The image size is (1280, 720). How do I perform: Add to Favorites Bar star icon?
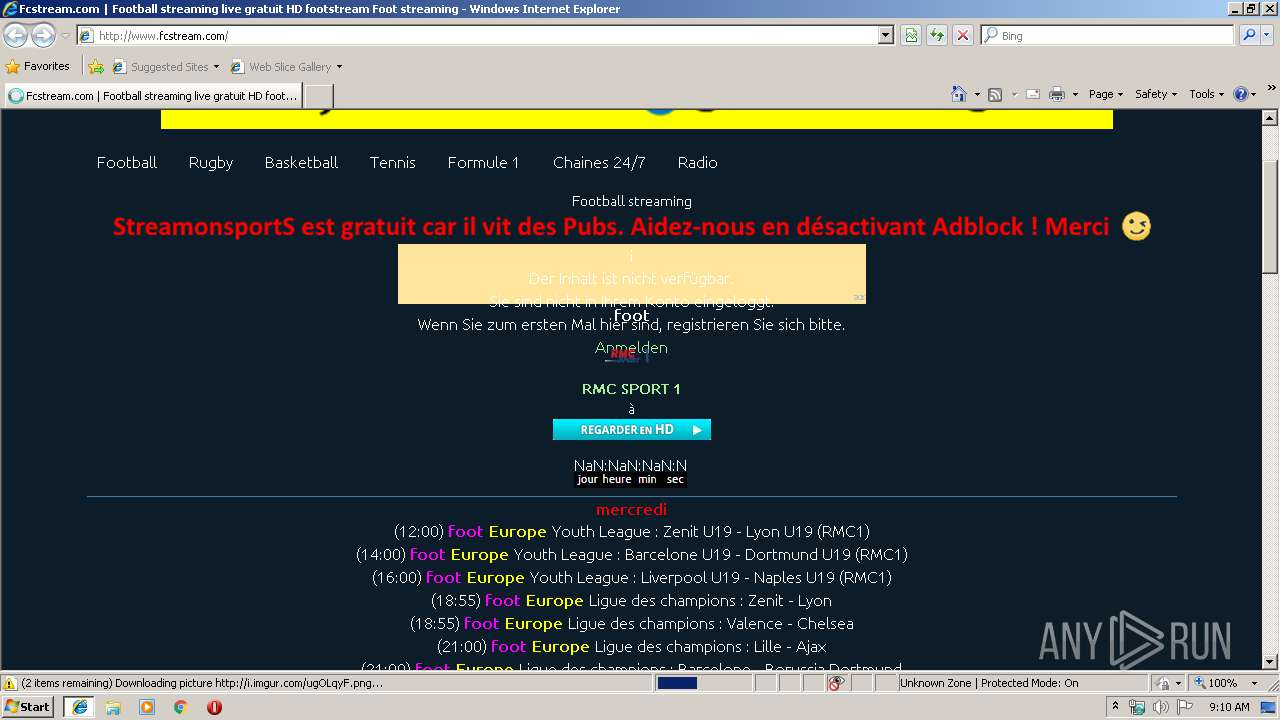click(96, 67)
